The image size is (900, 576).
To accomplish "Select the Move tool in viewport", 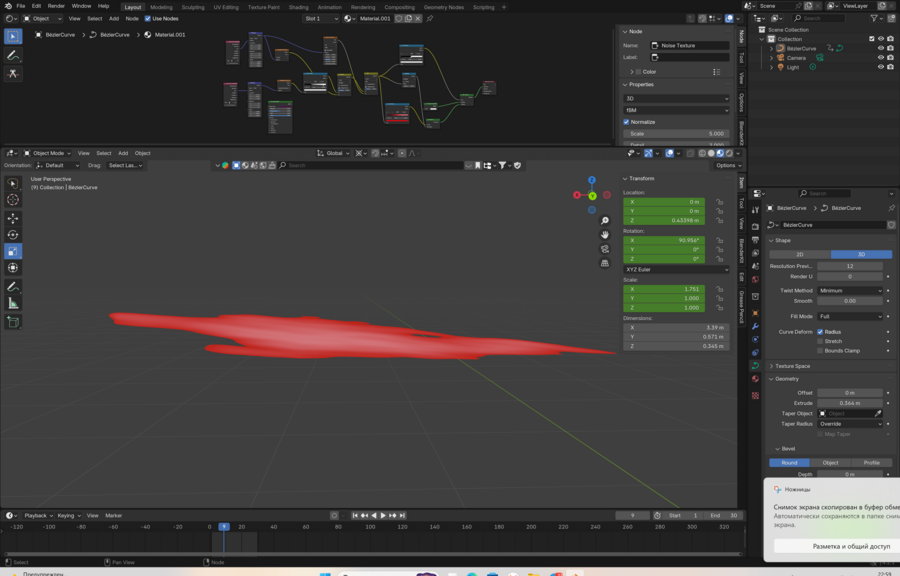I will [x=13, y=219].
